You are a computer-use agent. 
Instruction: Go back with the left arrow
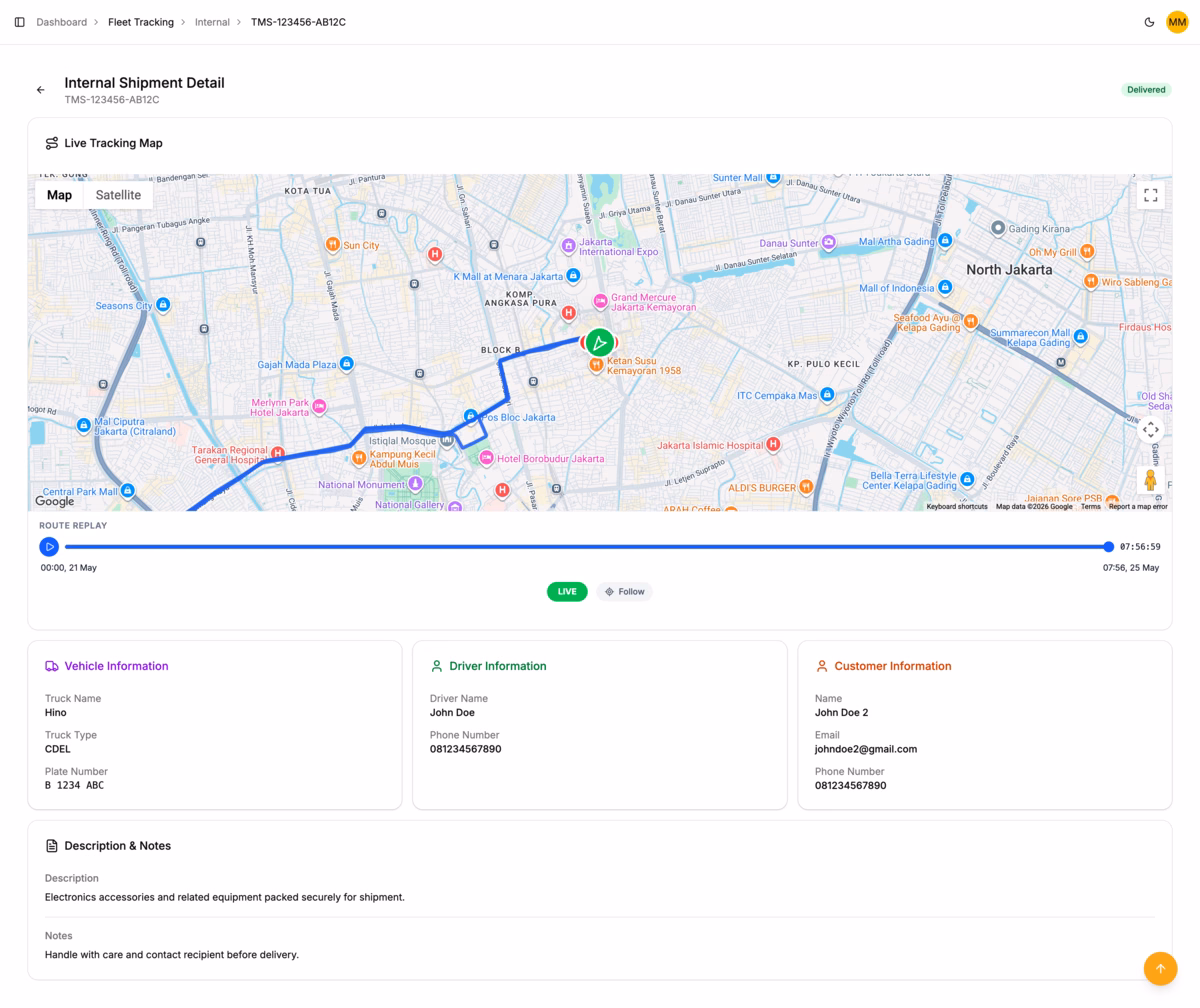[41, 90]
